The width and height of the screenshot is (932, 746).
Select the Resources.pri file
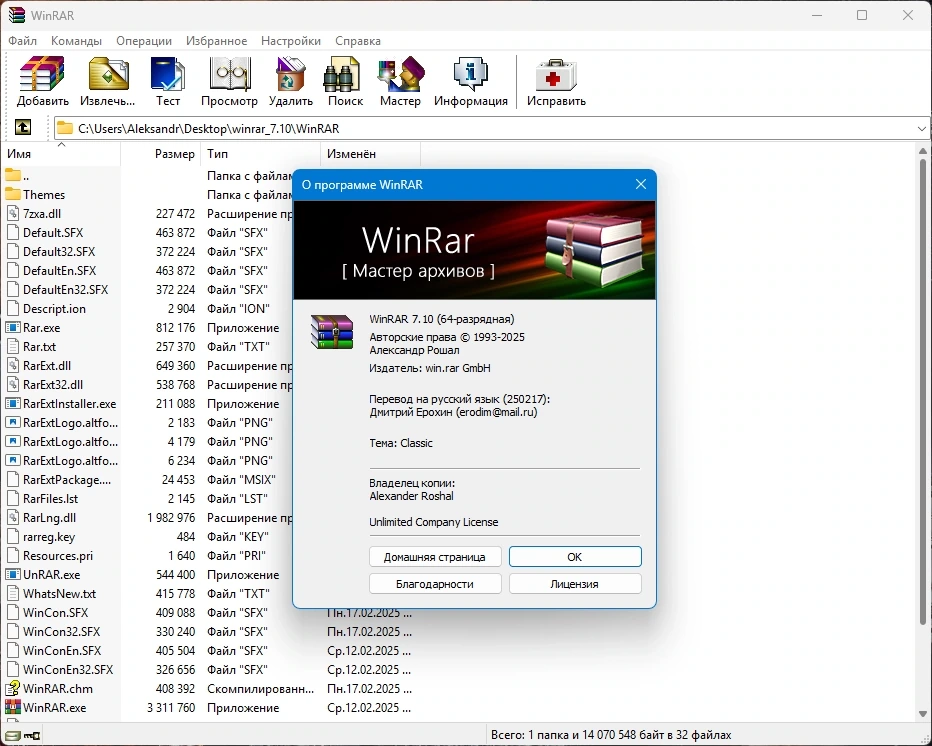[58, 556]
